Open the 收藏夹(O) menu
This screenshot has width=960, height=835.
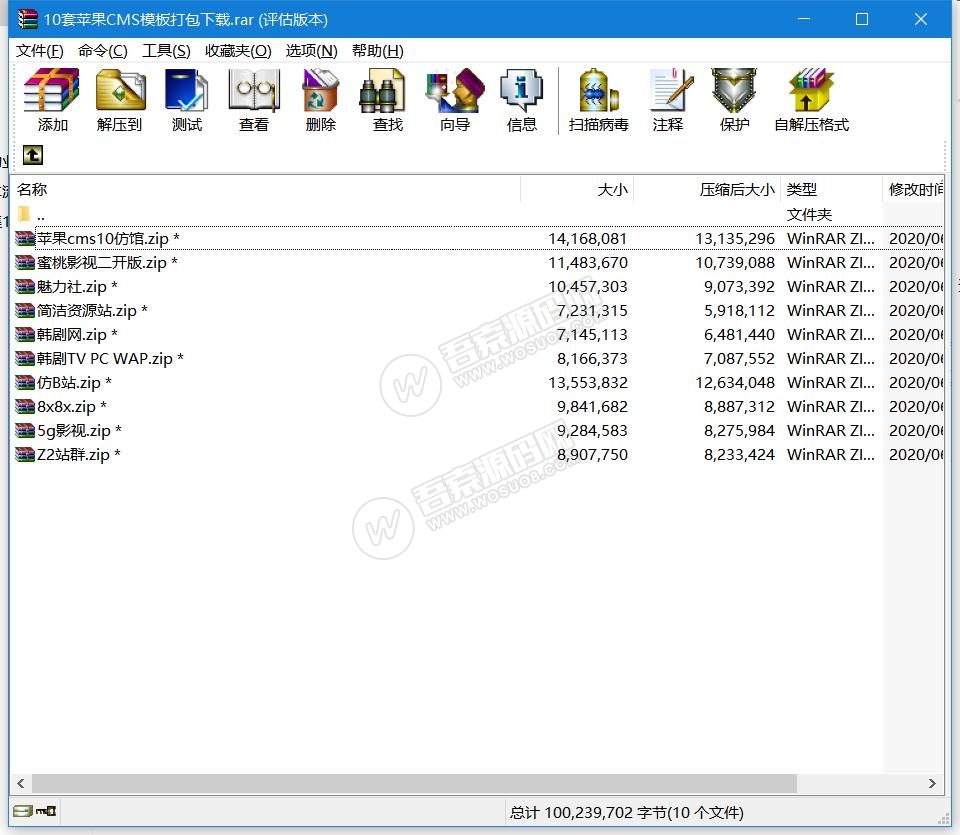(238, 51)
